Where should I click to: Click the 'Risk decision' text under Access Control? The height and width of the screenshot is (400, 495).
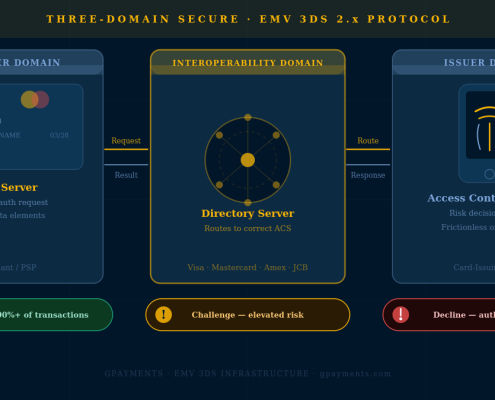click(472, 213)
